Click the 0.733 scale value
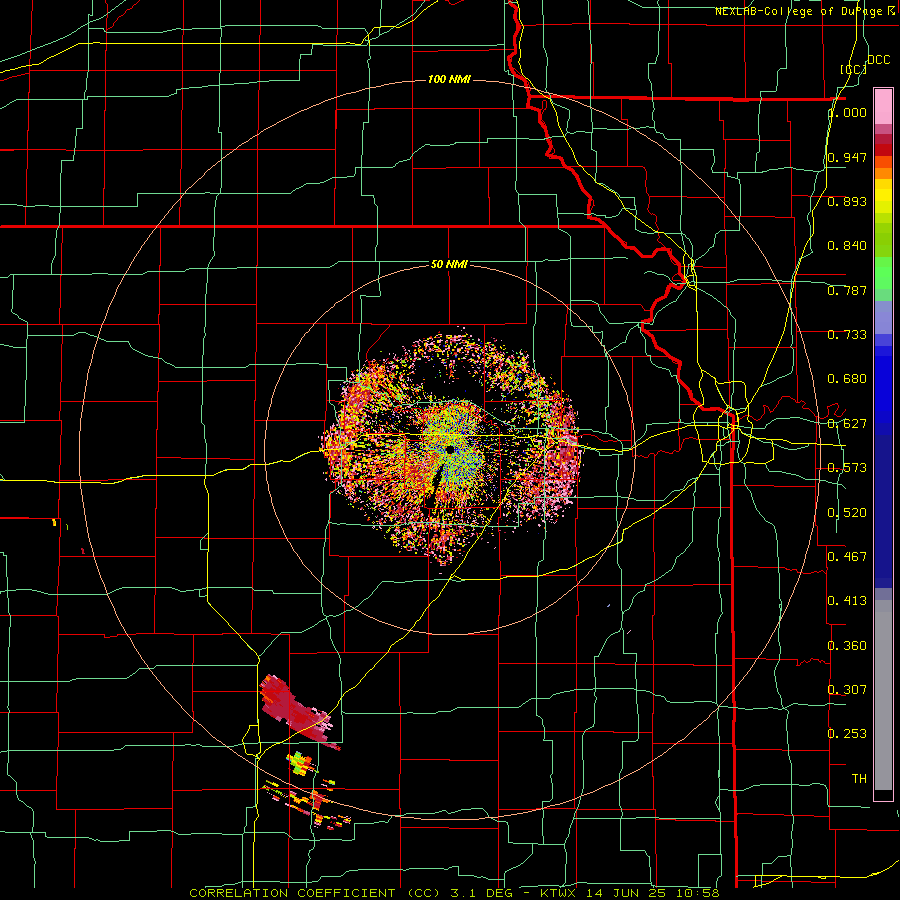This screenshot has width=900, height=900. [x=847, y=335]
